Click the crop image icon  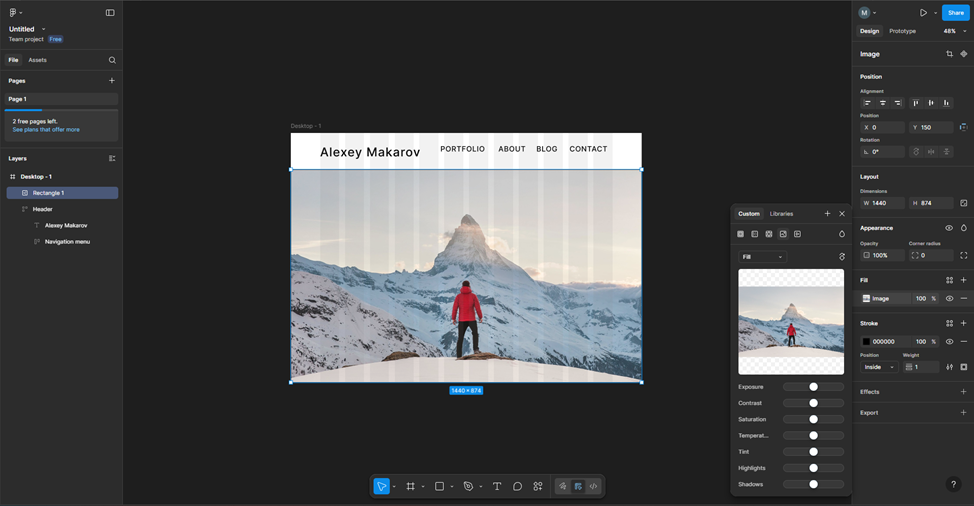tap(949, 54)
